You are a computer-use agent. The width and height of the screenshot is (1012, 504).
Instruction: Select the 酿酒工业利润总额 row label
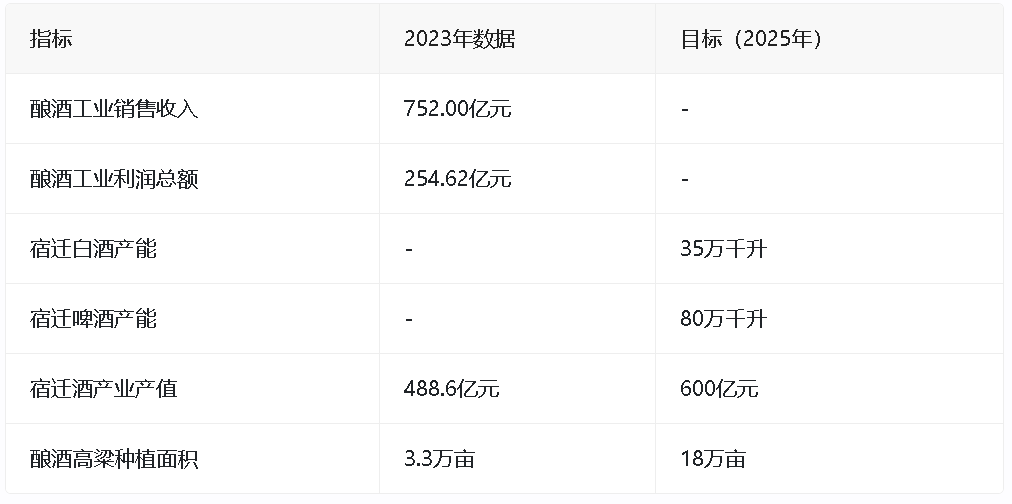[x=114, y=179]
